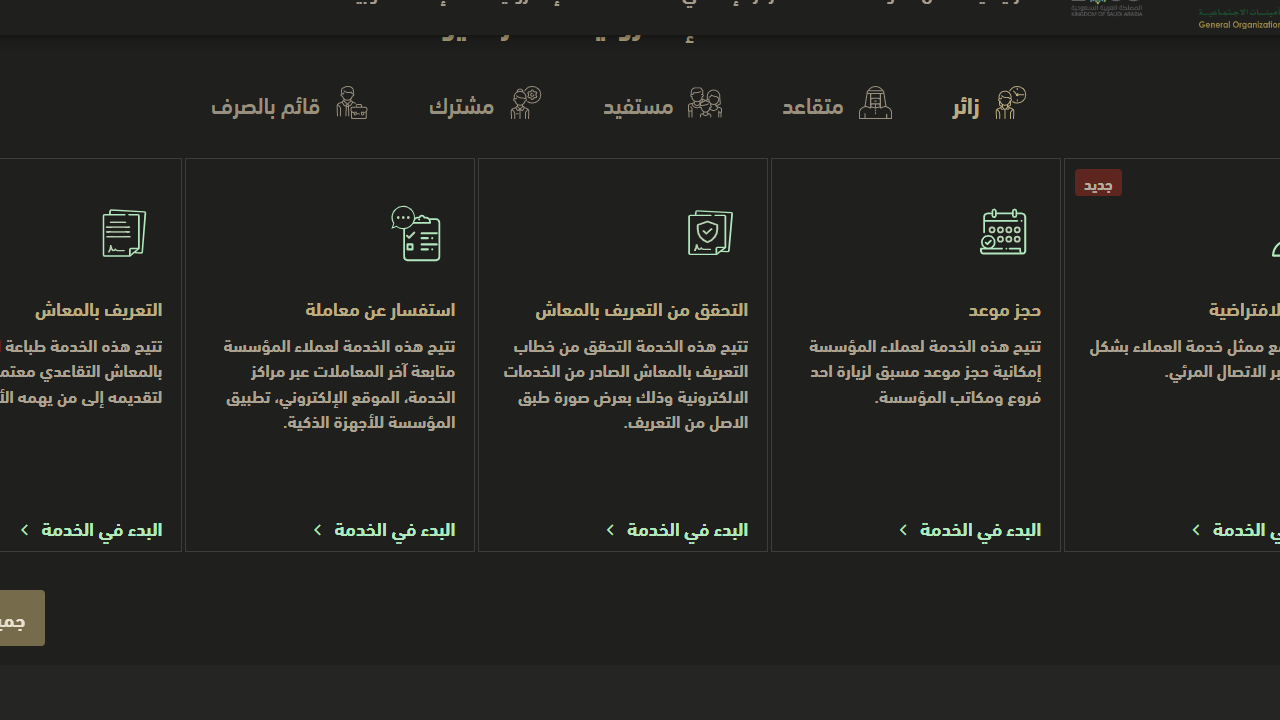
Task: Click the التحقق من التعريف description paragraph
Action: pyautogui.click(x=625, y=385)
